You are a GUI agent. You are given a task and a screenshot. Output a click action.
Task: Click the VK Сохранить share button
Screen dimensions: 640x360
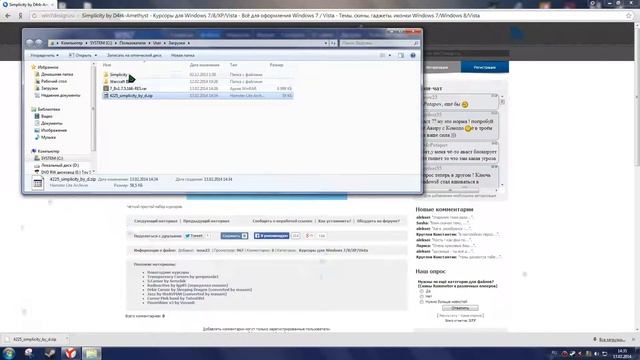234,236
